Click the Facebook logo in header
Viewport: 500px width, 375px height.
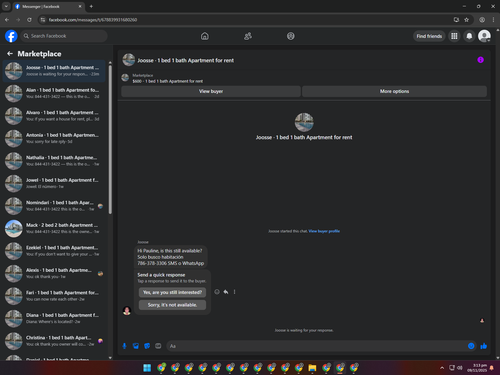coord(11,36)
